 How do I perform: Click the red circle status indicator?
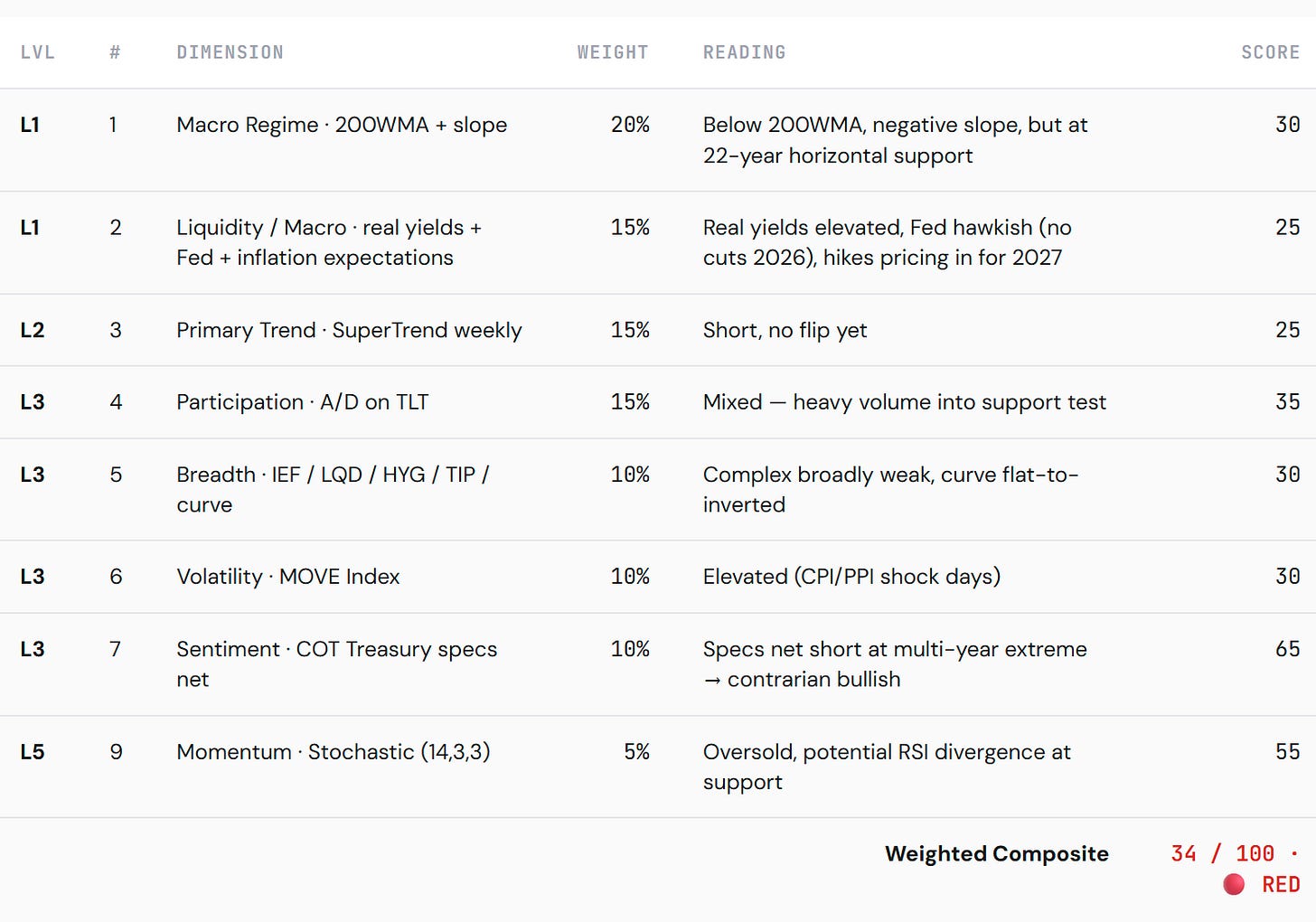point(1234,884)
